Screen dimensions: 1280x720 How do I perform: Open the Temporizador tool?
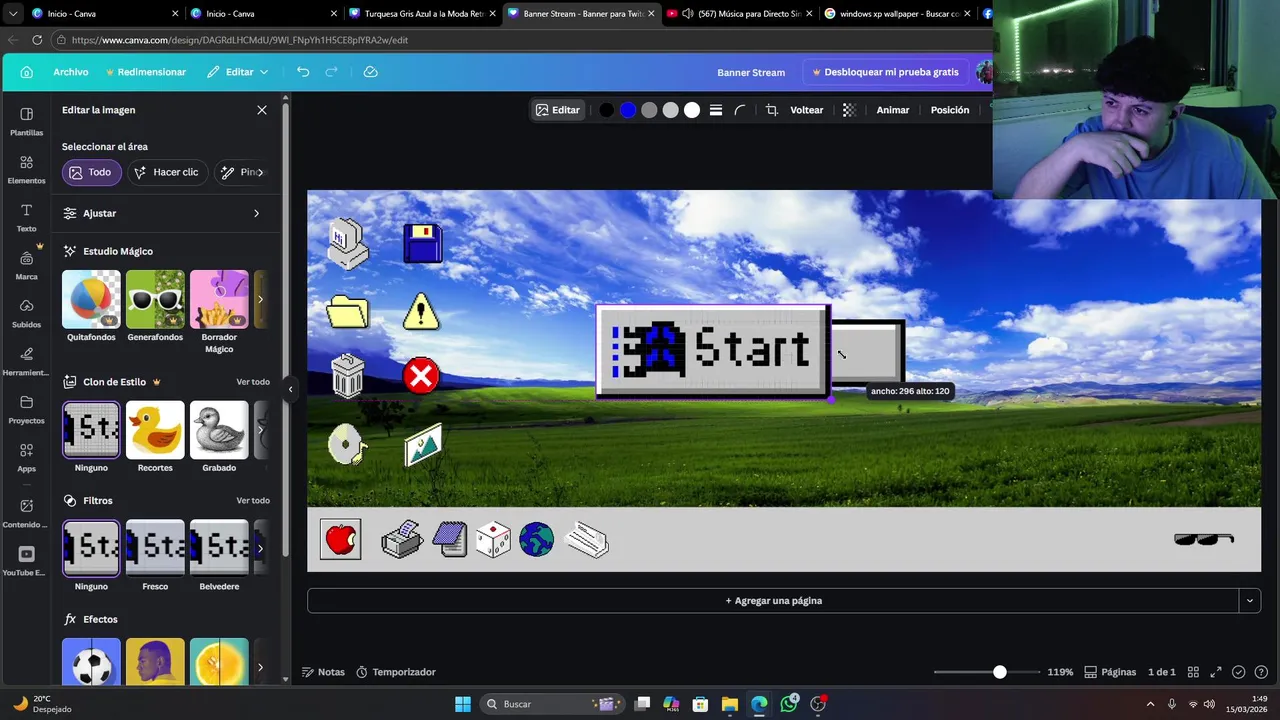396,672
